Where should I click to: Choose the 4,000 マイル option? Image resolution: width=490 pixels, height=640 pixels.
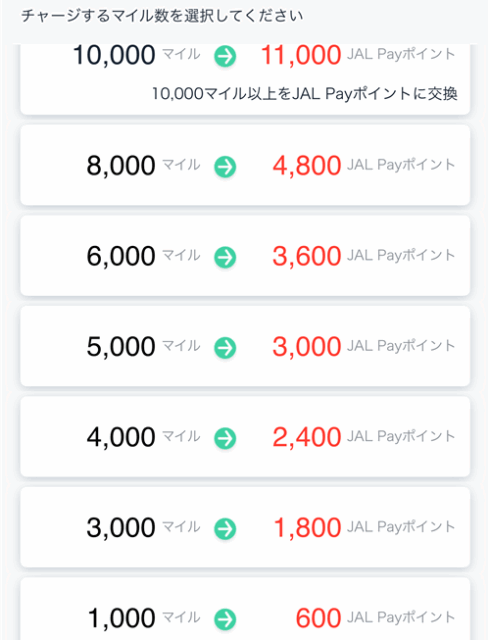point(245,436)
